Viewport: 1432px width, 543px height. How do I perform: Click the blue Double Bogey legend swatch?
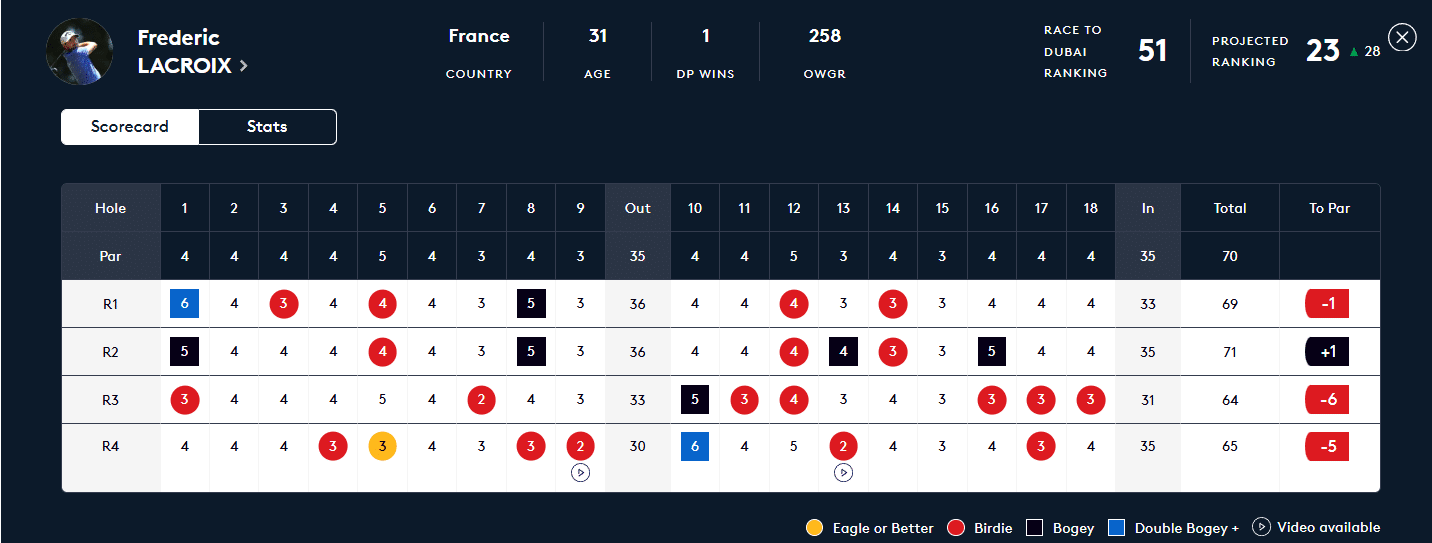(1117, 528)
